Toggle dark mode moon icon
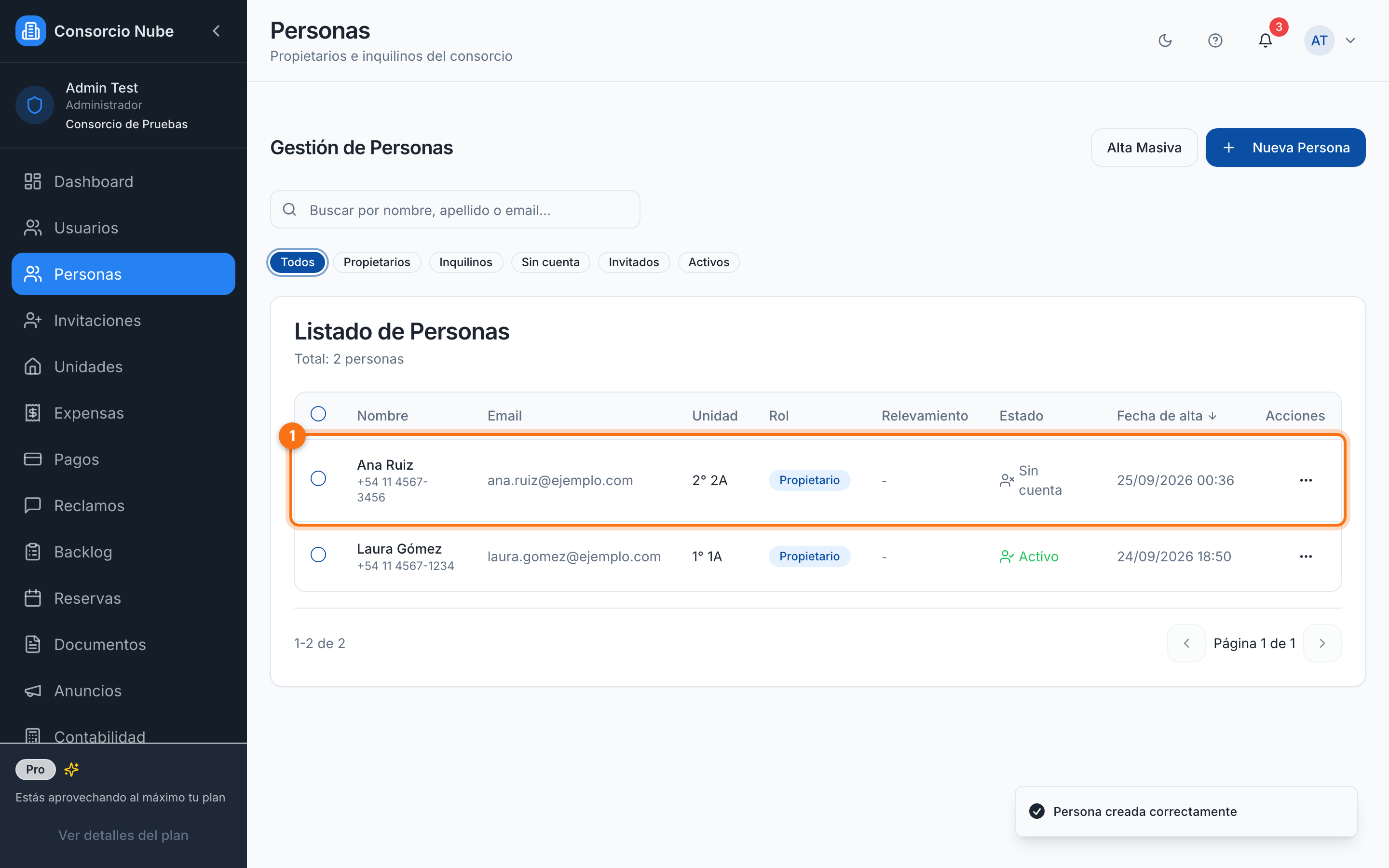 [x=1165, y=40]
